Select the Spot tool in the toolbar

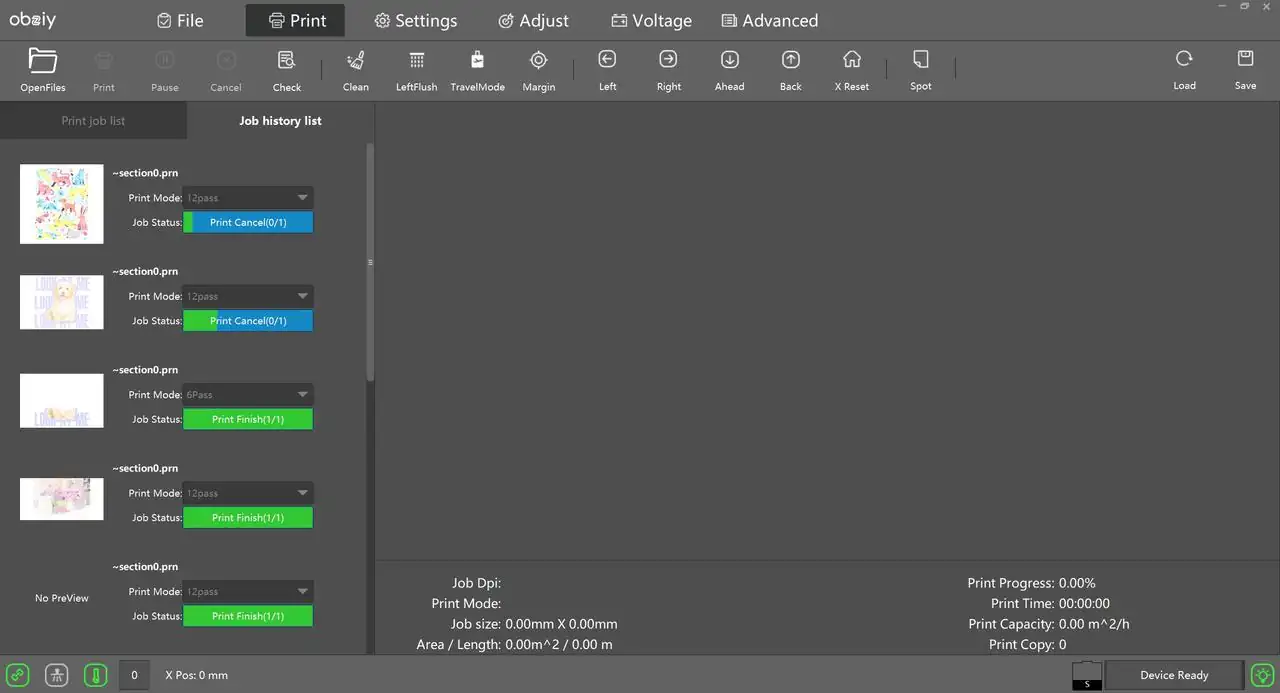coord(921,69)
